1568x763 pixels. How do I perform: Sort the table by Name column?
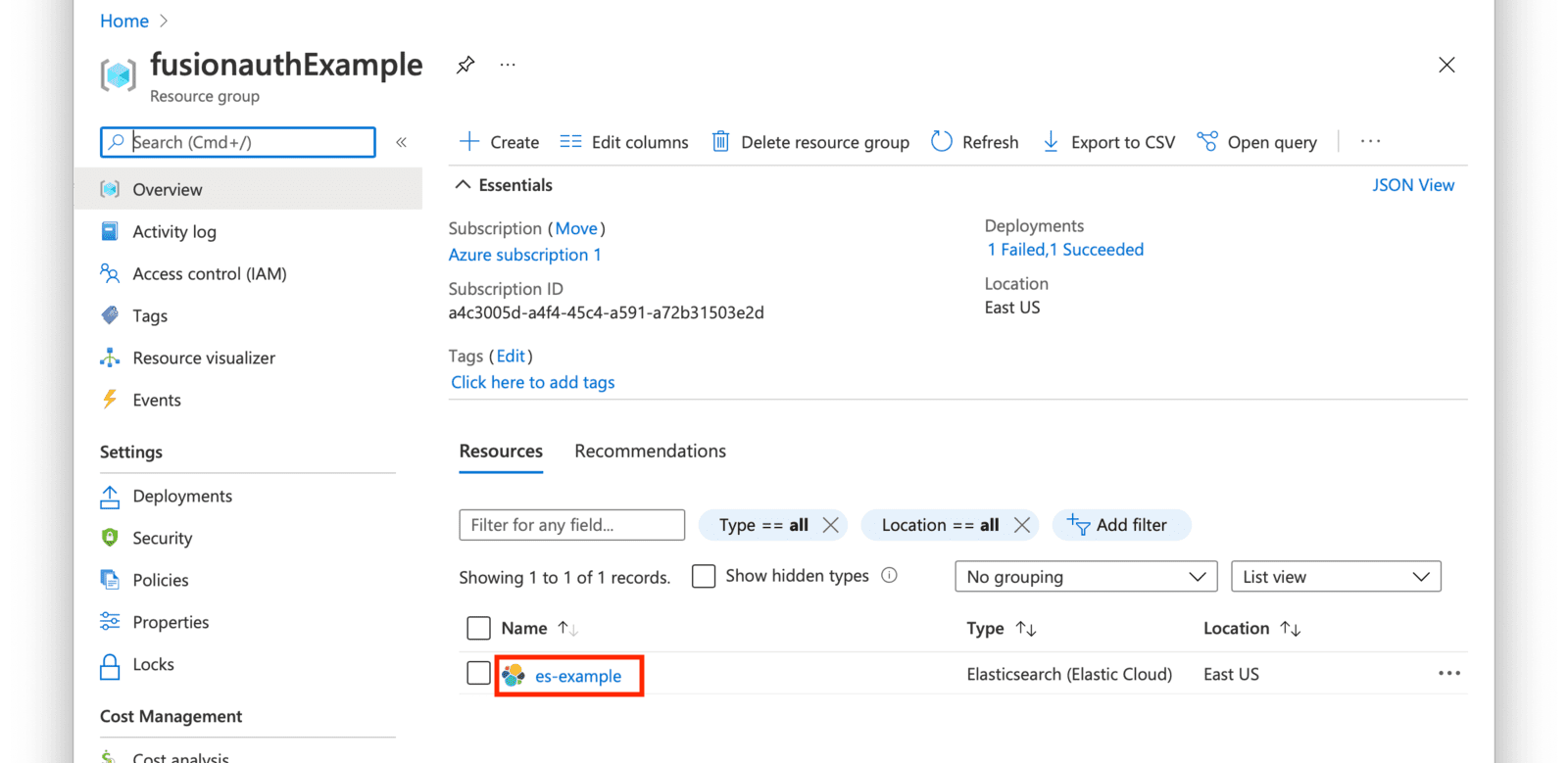point(540,628)
